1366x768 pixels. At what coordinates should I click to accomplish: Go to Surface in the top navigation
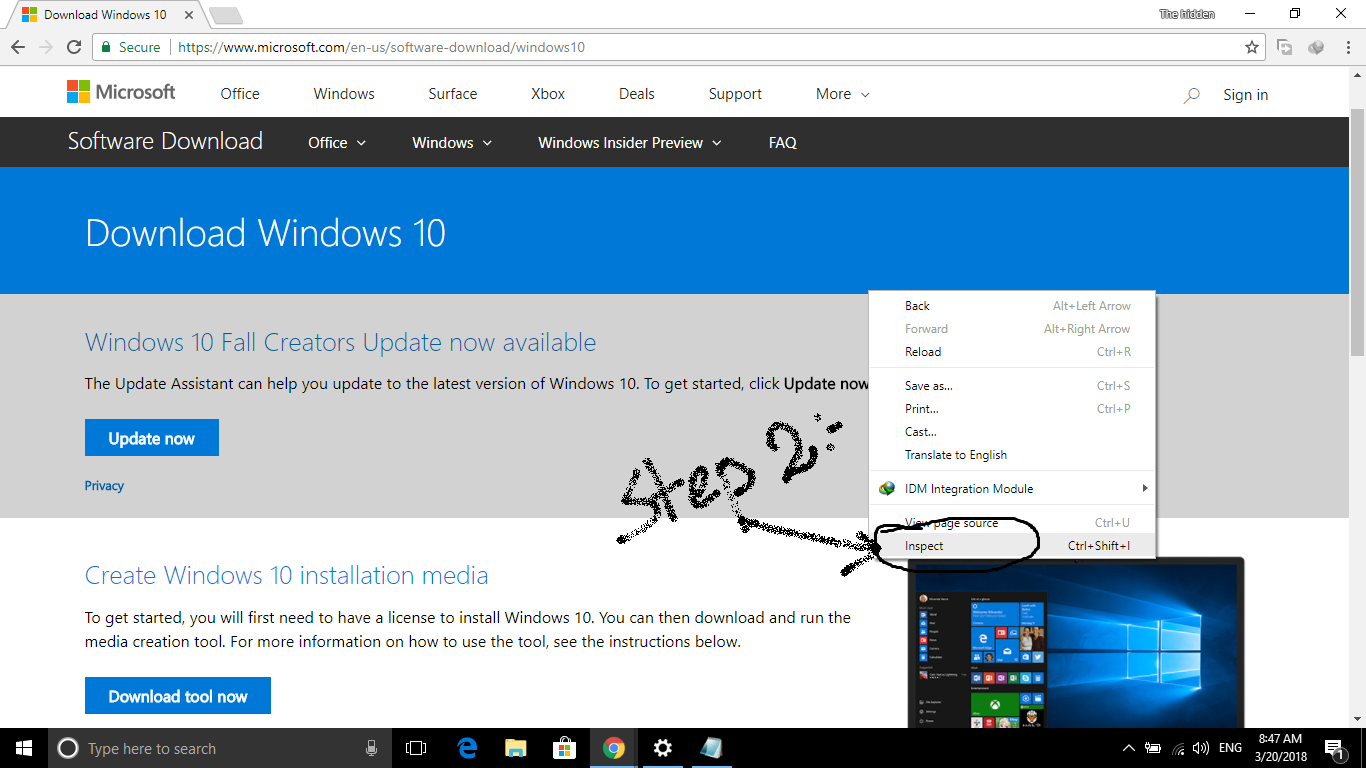(453, 94)
